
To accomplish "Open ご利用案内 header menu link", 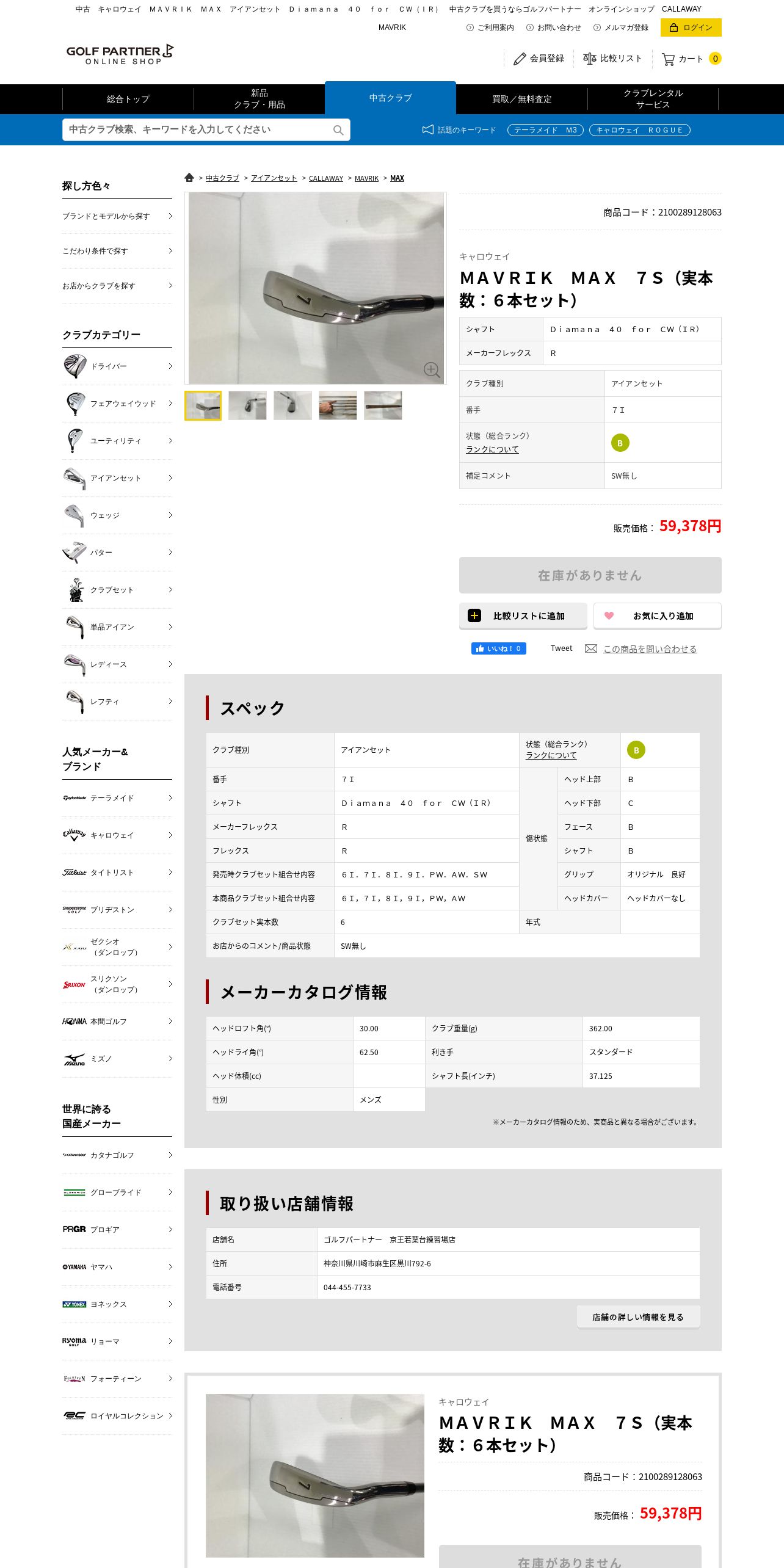I will pyautogui.click(x=490, y=27).
